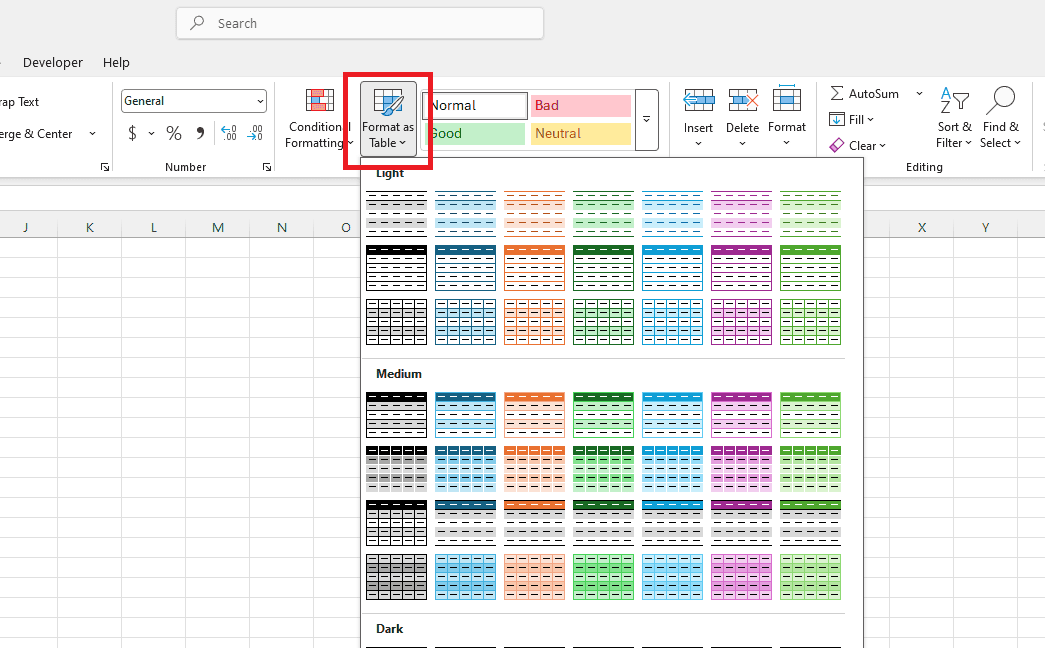Expand the Merge & Center dropdown arrow

coord(92,134)
